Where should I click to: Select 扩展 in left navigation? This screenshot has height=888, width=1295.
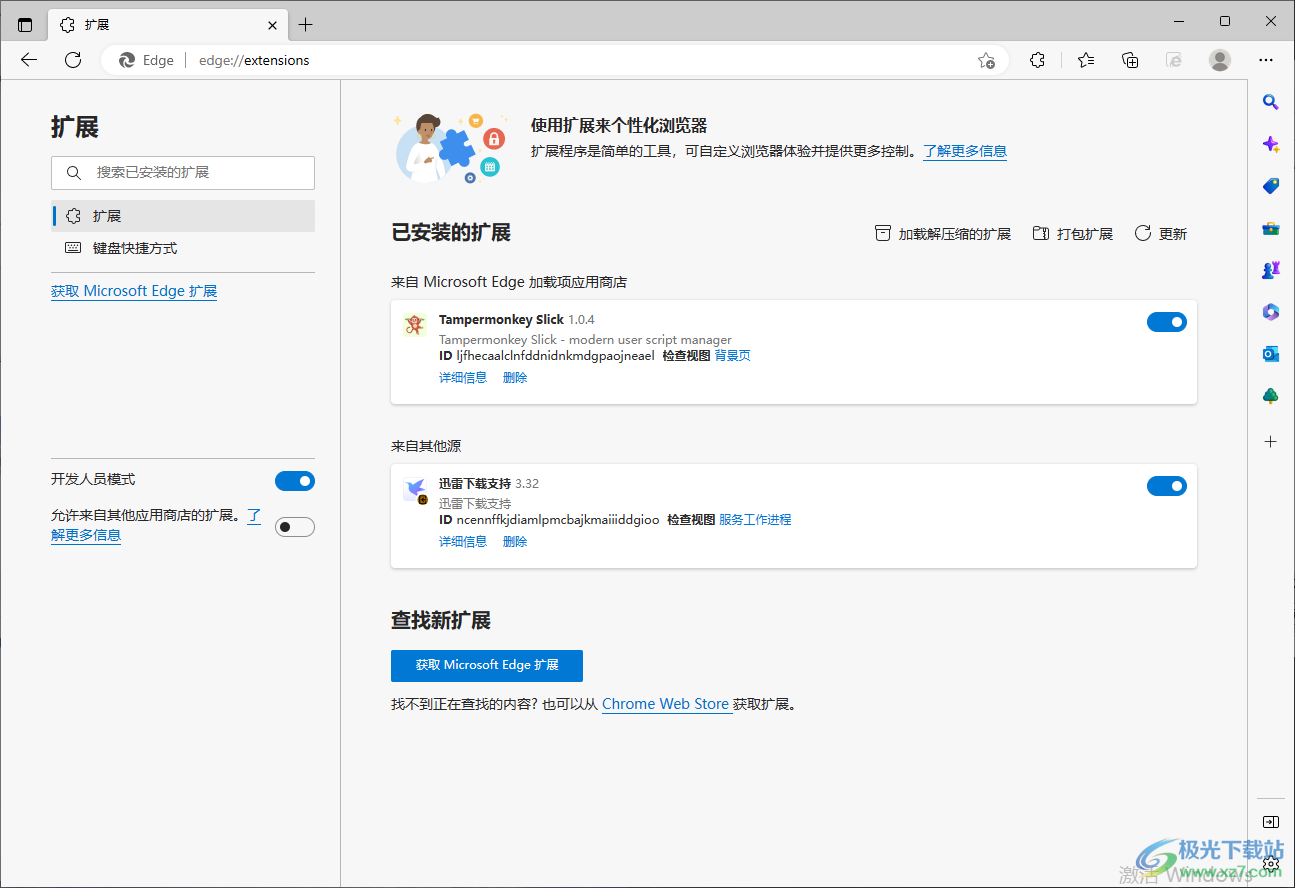tap(183, 216)
